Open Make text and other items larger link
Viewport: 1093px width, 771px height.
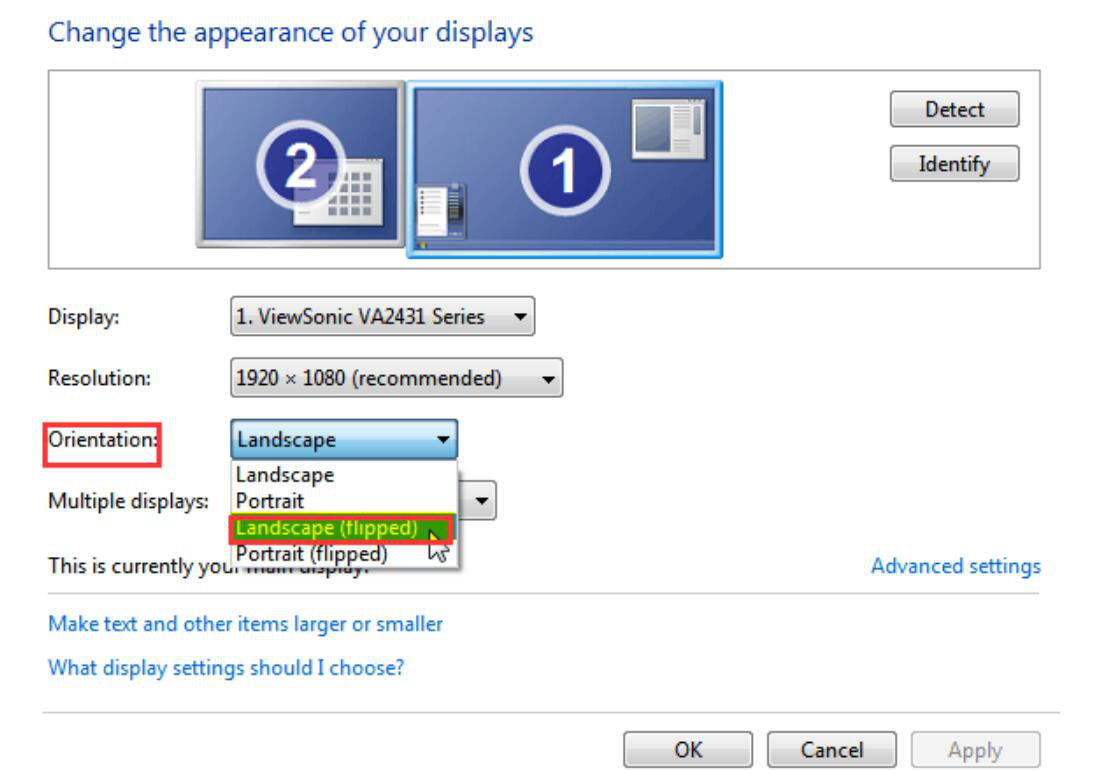pos(245,624)
